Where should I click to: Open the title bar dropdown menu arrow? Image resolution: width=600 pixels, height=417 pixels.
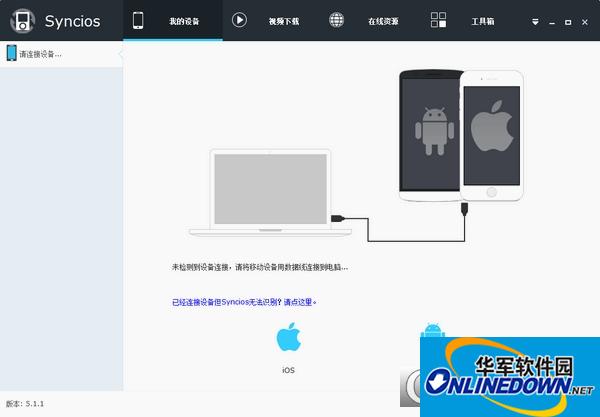pos(535,22)
